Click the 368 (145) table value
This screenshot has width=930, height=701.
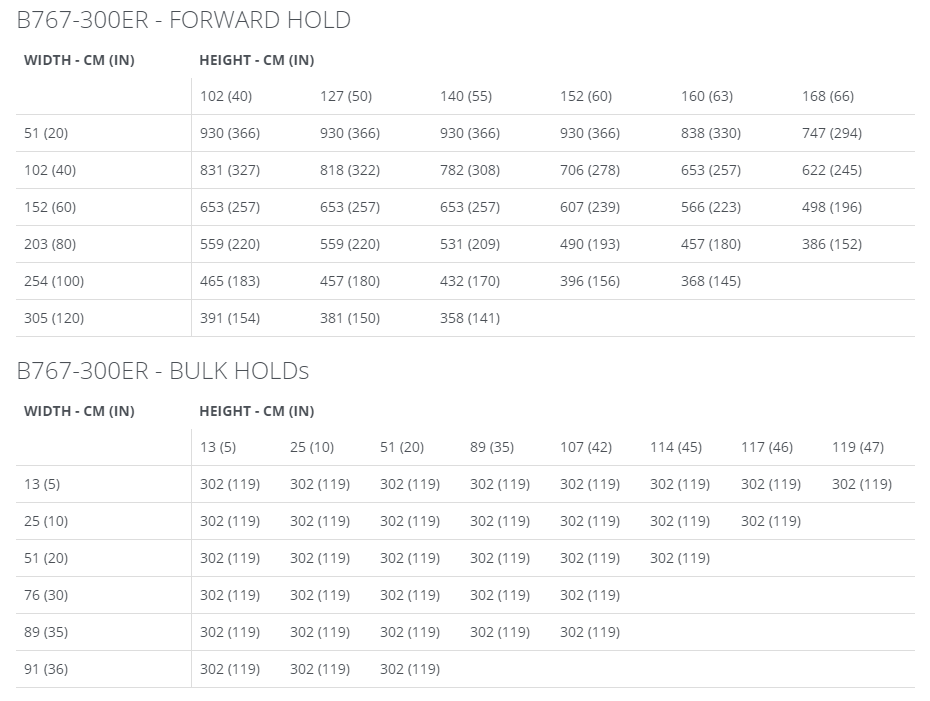[711, 281]
